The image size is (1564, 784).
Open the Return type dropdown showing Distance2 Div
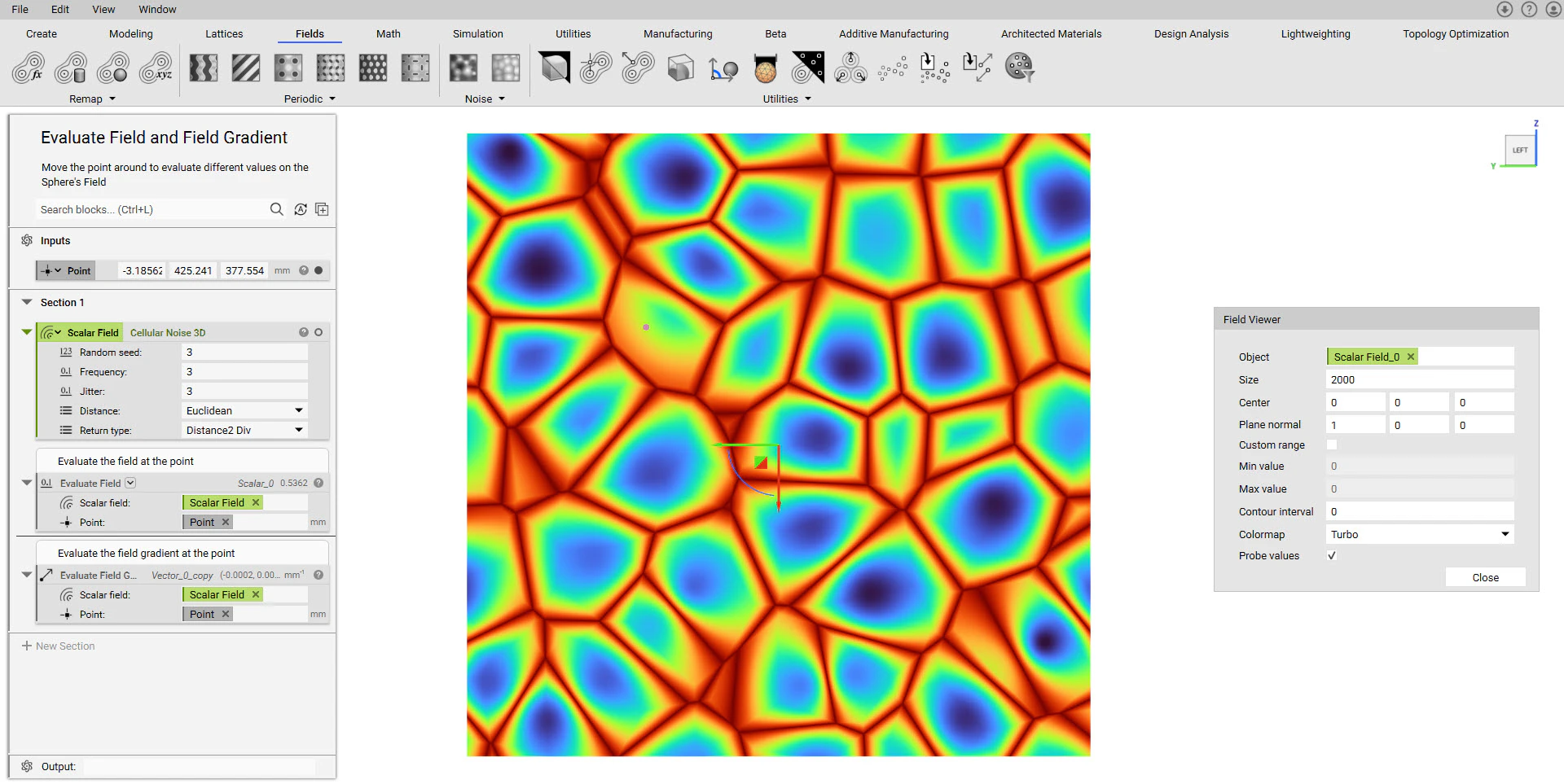244,430
